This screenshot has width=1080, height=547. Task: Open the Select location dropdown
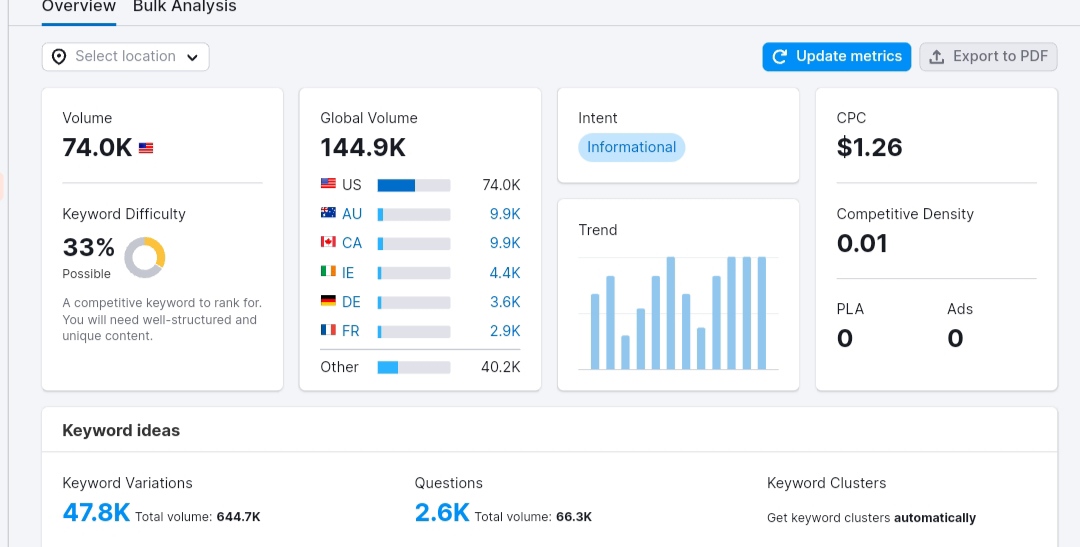(x=125, y=56)
